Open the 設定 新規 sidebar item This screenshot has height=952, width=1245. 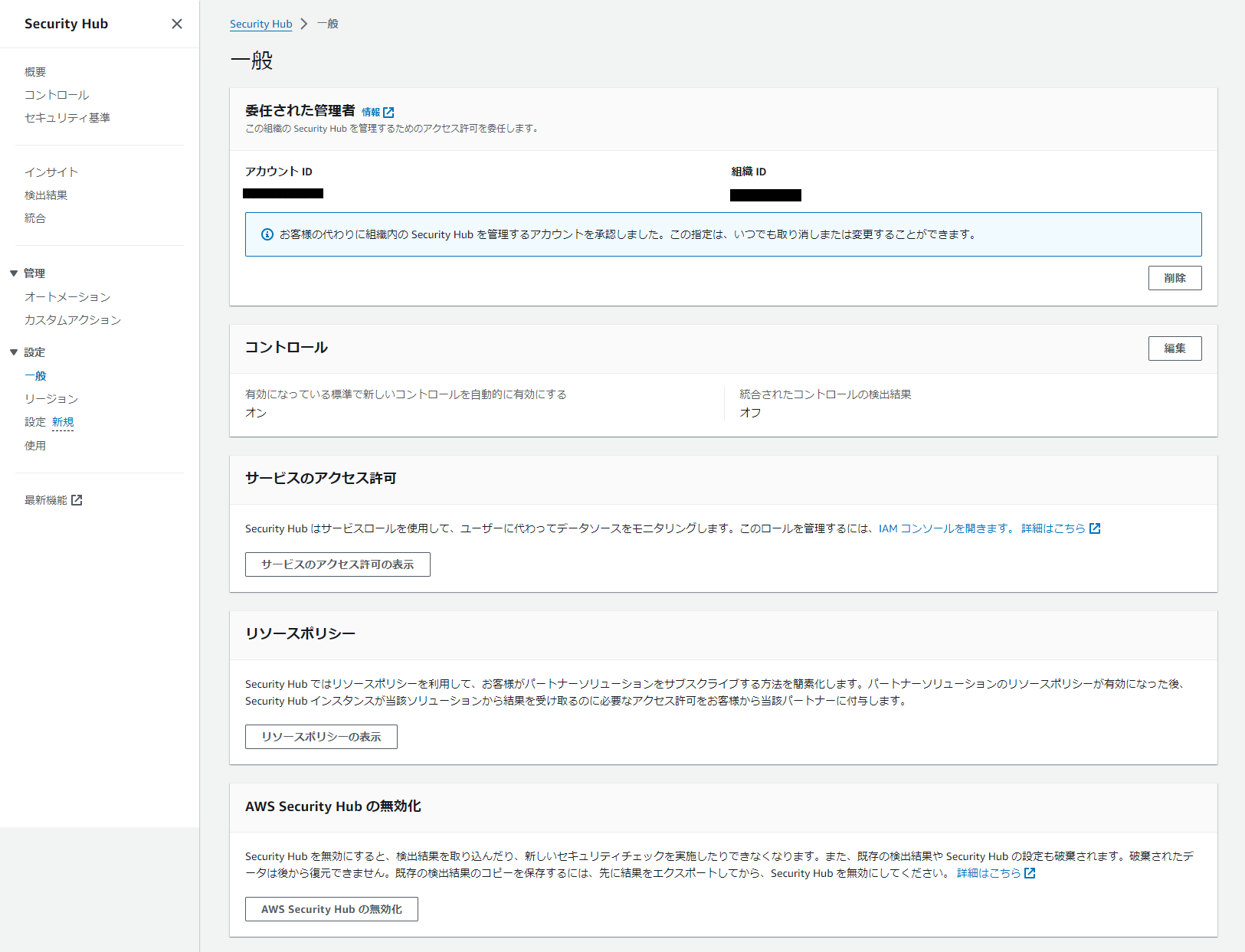49,422
